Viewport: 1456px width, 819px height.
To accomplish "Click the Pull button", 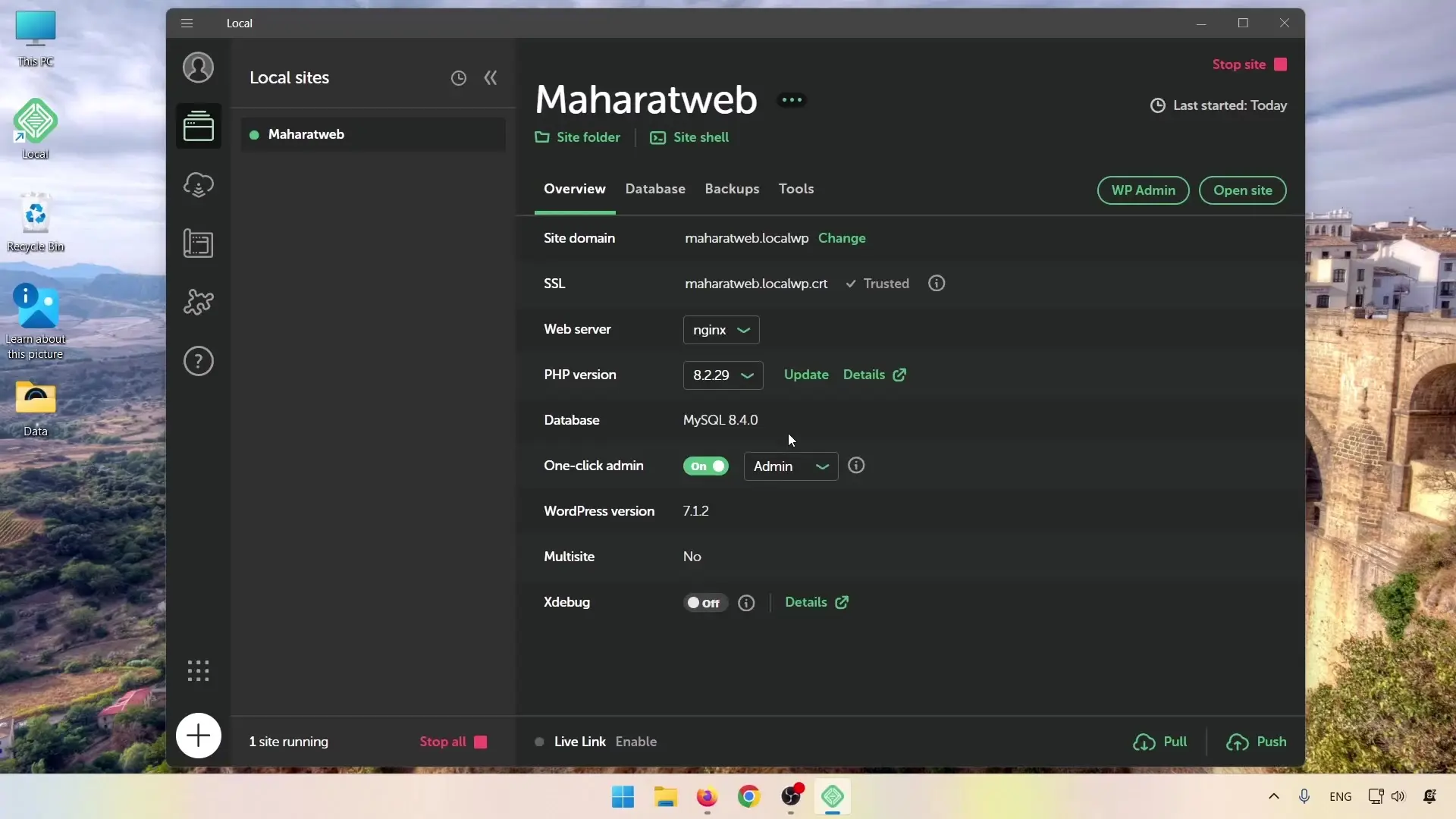I will click(x=1159, y=742).
